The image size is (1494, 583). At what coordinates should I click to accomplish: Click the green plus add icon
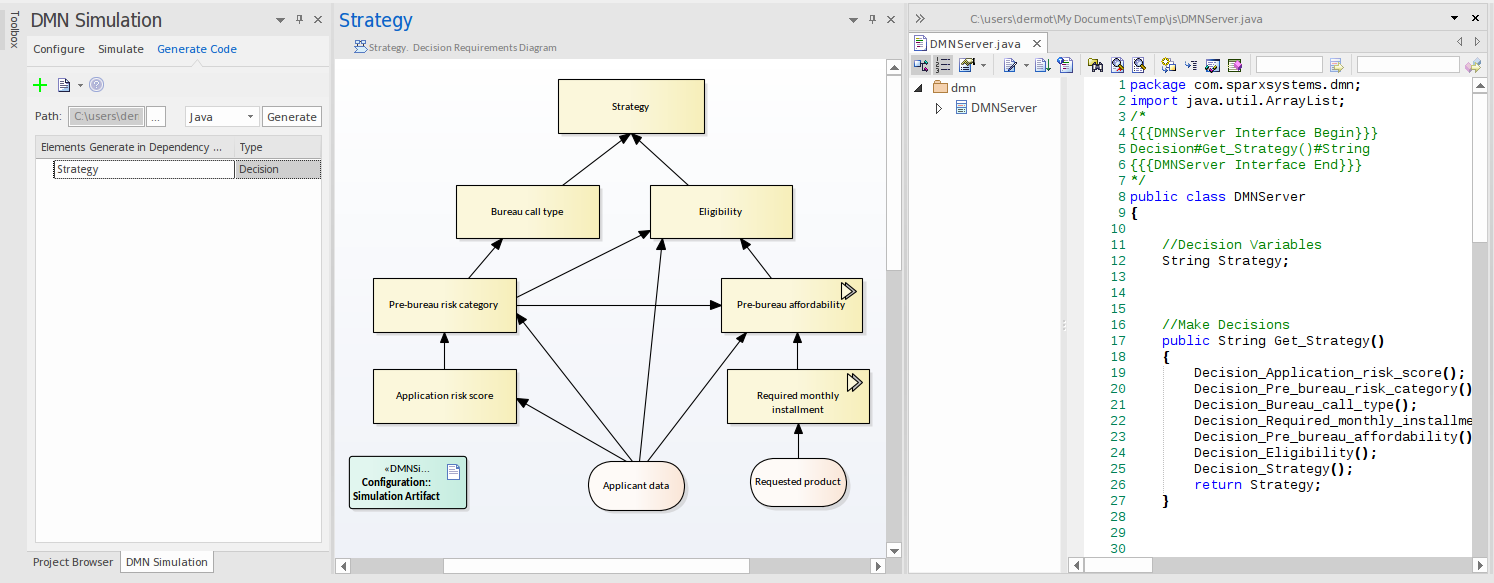coord(40,85)
